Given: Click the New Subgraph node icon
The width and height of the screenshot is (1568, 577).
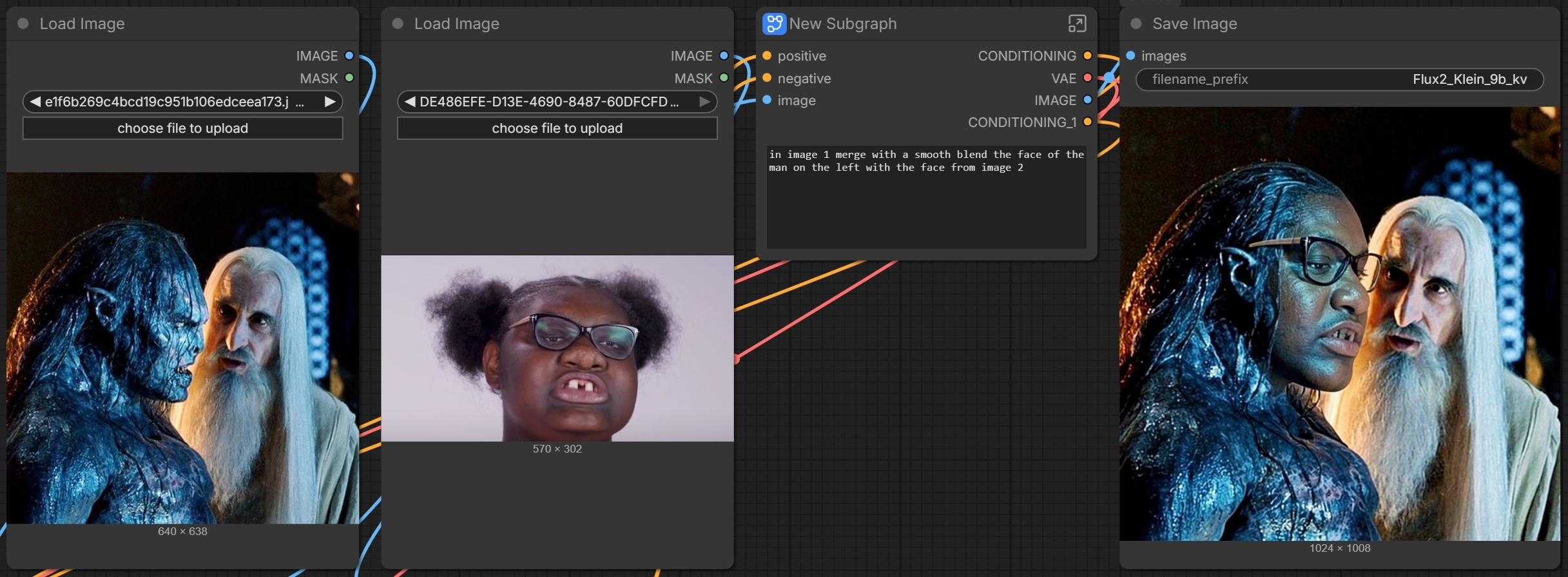Looking at the screenshot, I should (773, 24).
